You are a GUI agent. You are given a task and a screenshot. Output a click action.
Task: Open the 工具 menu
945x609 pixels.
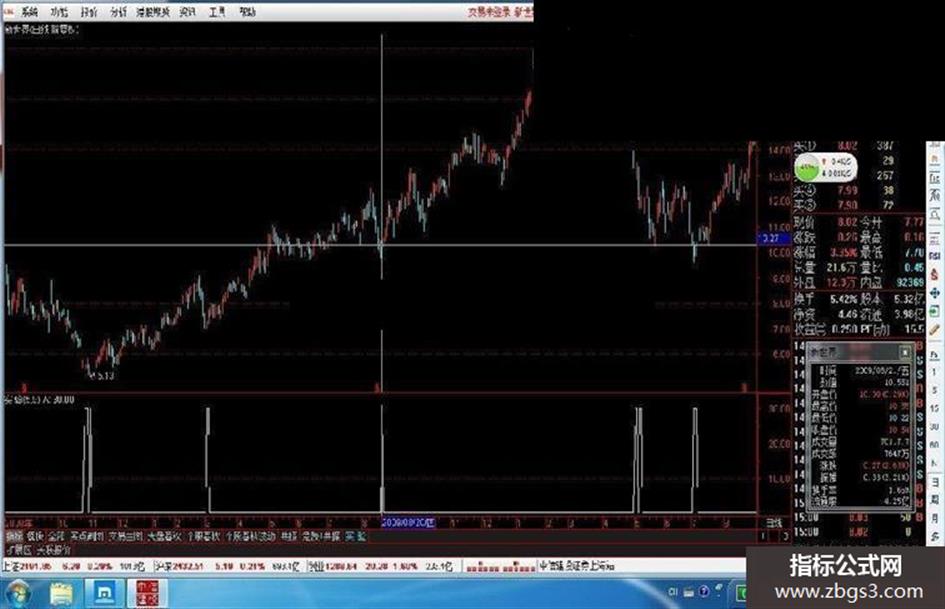(x=217, y=12)
